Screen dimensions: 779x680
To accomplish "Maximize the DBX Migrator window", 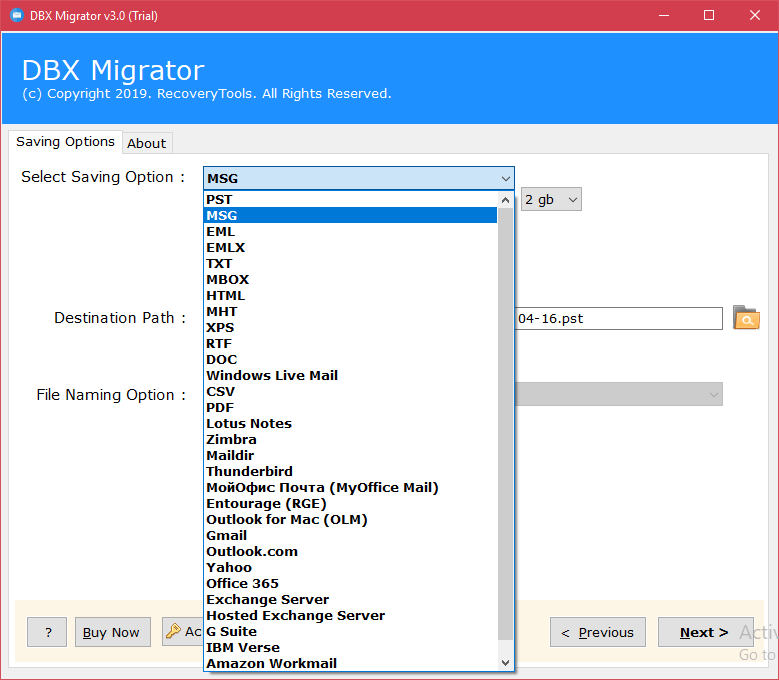I will click(x=709, y=15).
